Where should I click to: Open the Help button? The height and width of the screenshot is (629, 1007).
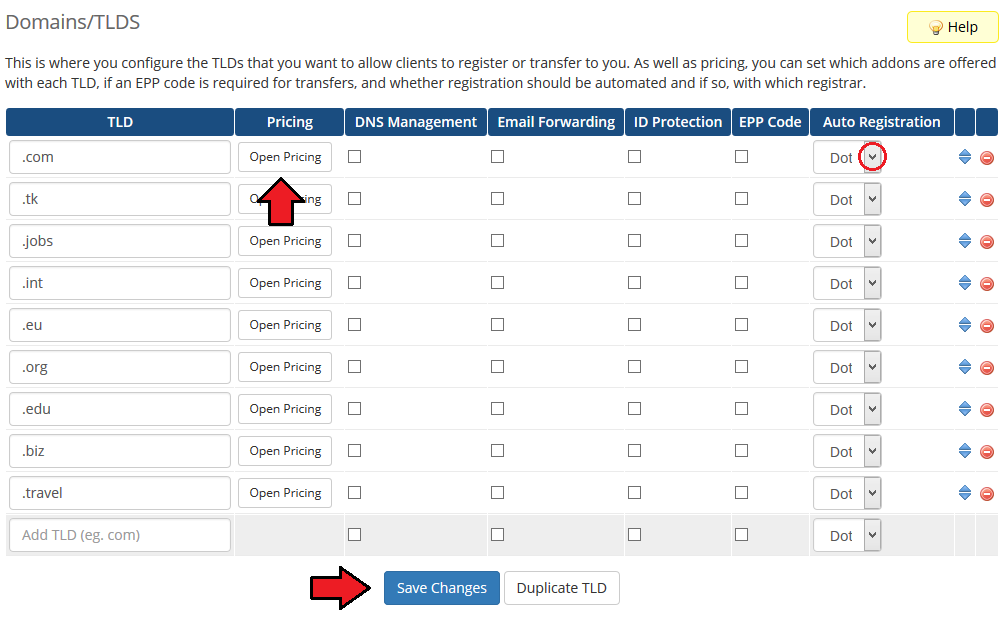tap(952, 27)
